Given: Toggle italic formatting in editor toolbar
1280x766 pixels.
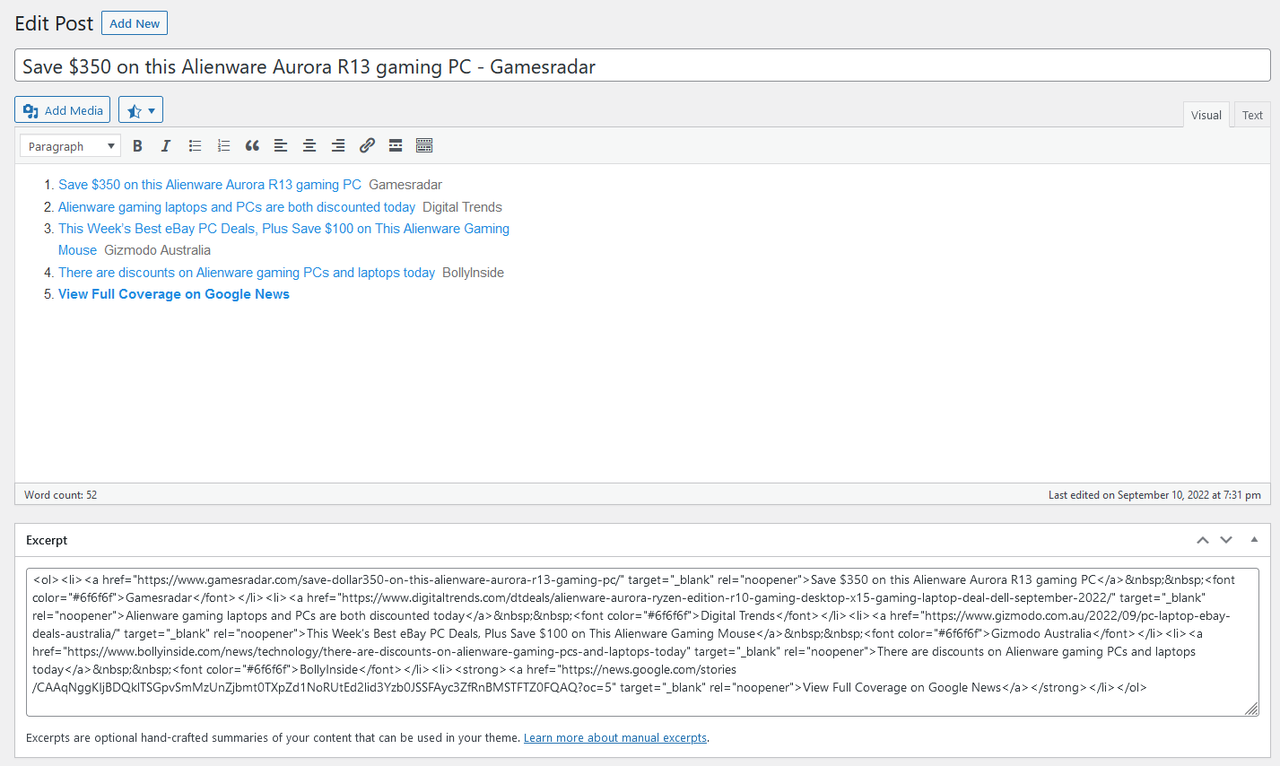Looking at the screenshot, I should (166, 146).
